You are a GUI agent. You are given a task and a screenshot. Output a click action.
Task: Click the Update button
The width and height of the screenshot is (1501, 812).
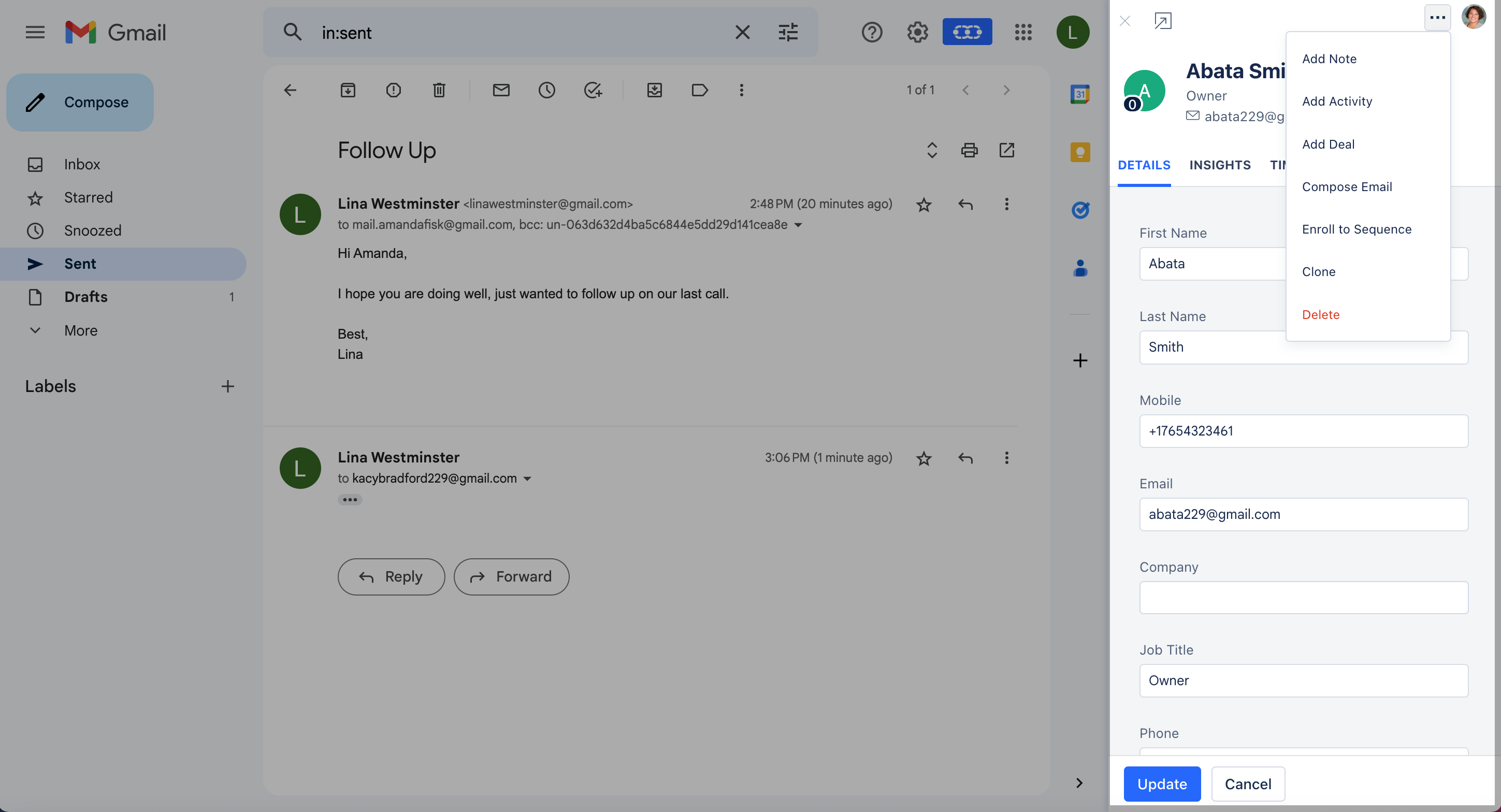point(1162,784)
